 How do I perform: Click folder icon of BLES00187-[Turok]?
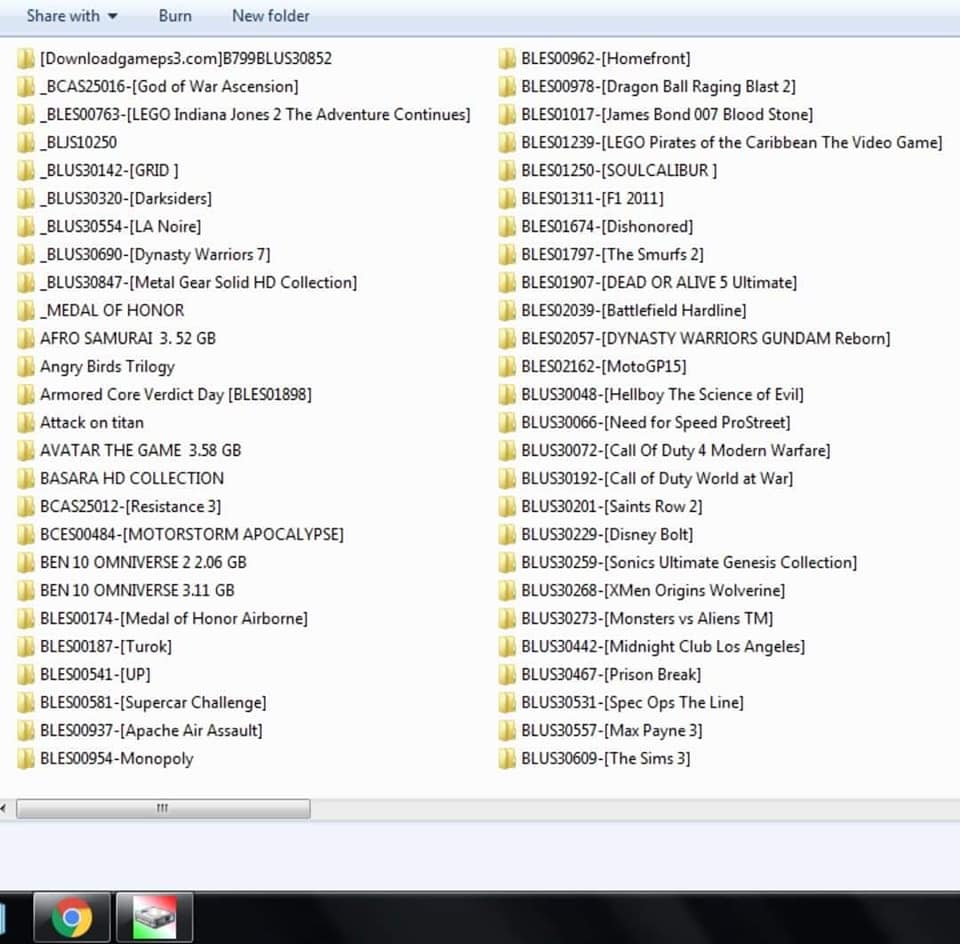click(25, 647)
